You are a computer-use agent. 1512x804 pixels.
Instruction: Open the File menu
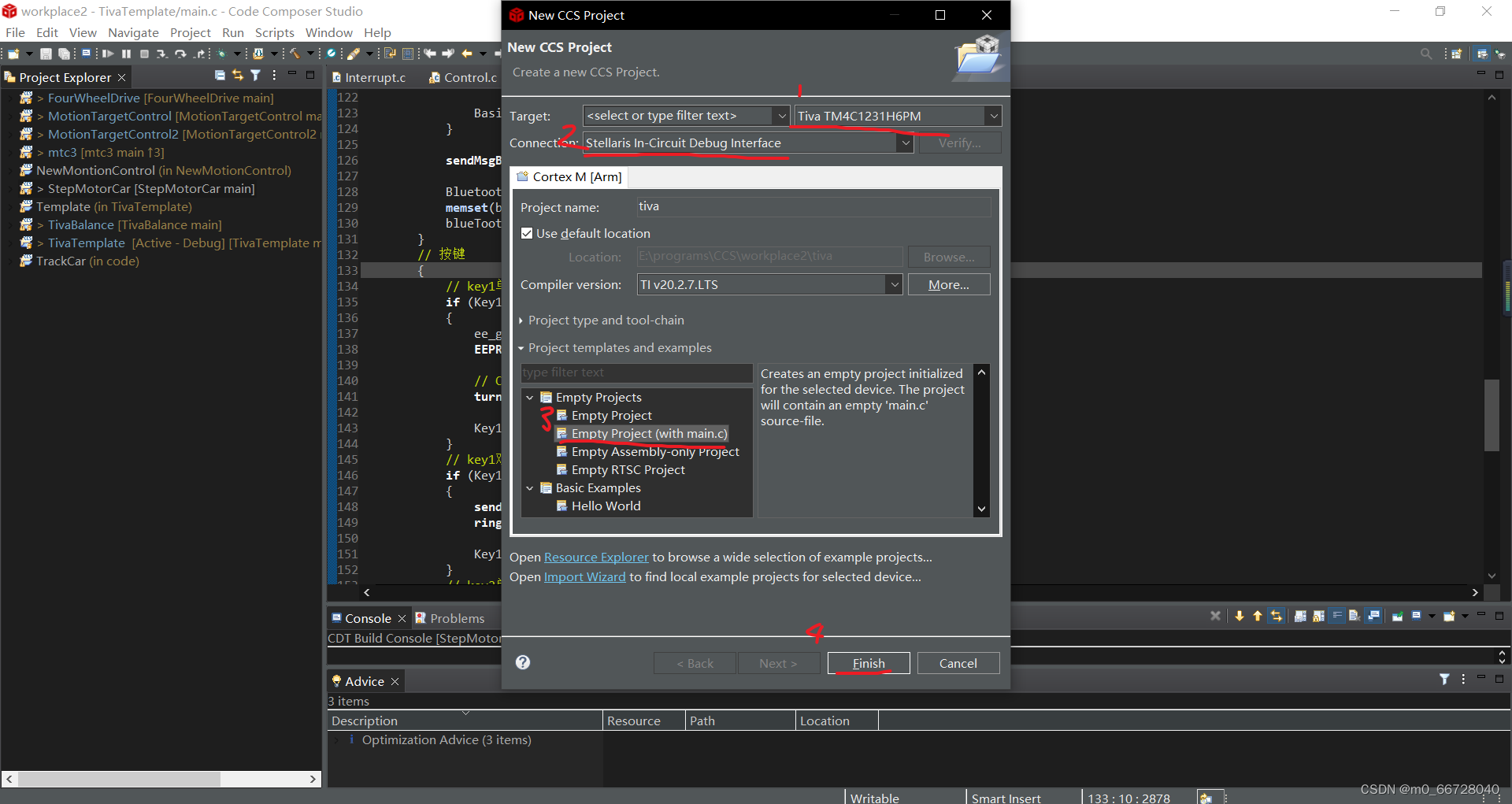[15, 32]
